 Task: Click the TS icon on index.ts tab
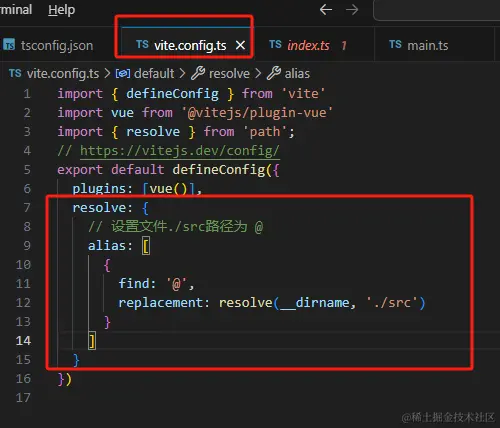[x=275, y=44]
